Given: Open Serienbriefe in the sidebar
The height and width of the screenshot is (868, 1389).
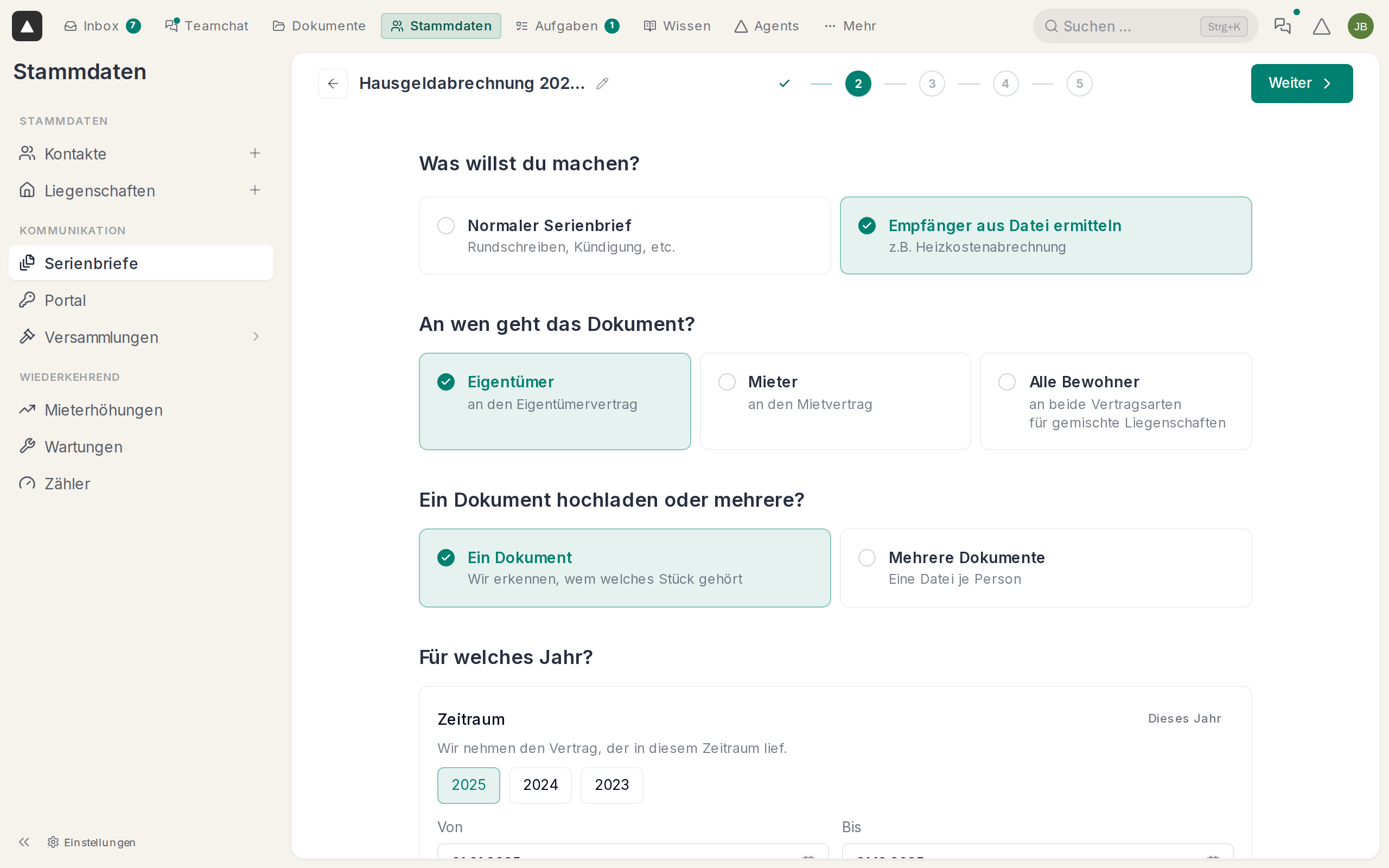Looking at the screenshot, I should tap(141, 263).
